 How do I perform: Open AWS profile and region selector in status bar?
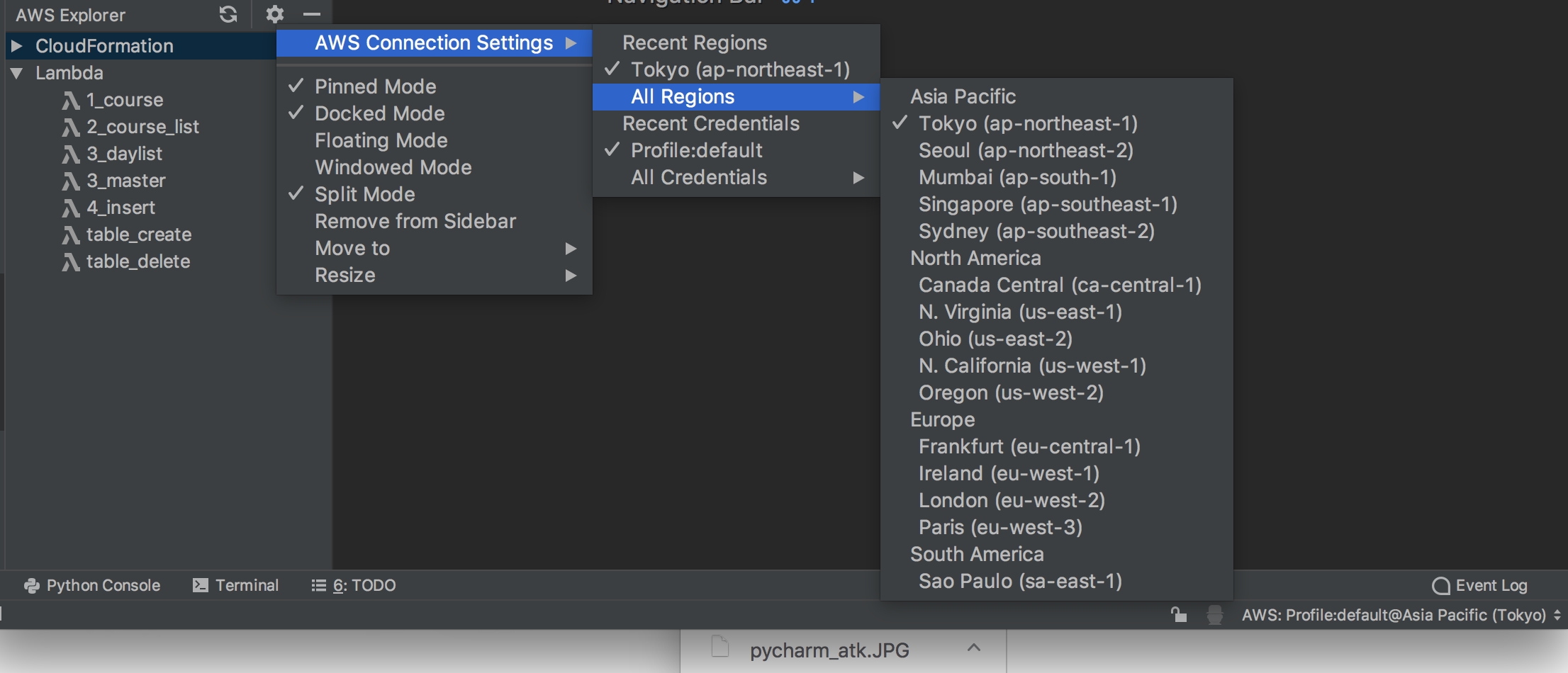pyautogui.click(x=1401, y=614)
